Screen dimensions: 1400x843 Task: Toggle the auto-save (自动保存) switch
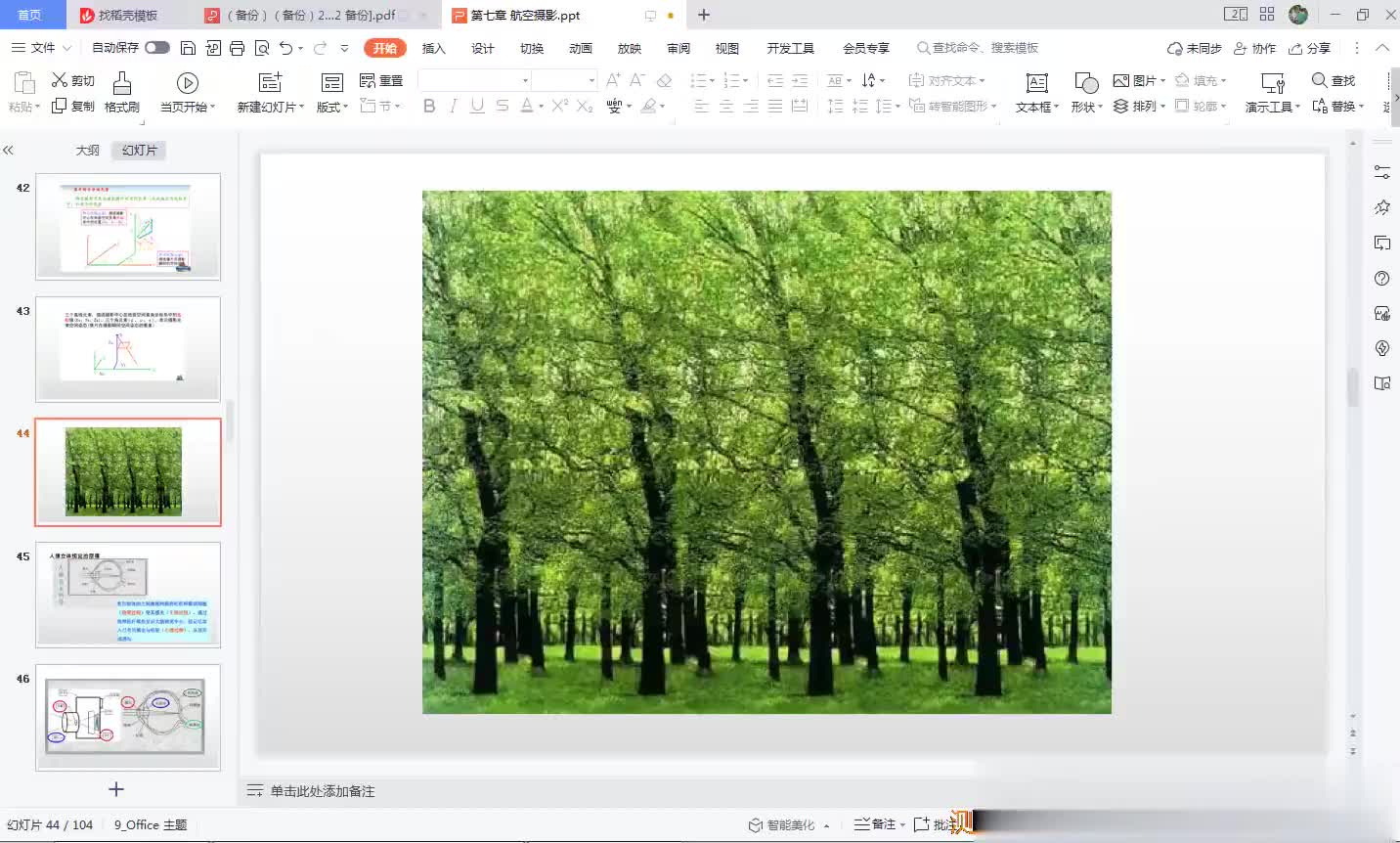pyautogui.click(x=156, y=48)
